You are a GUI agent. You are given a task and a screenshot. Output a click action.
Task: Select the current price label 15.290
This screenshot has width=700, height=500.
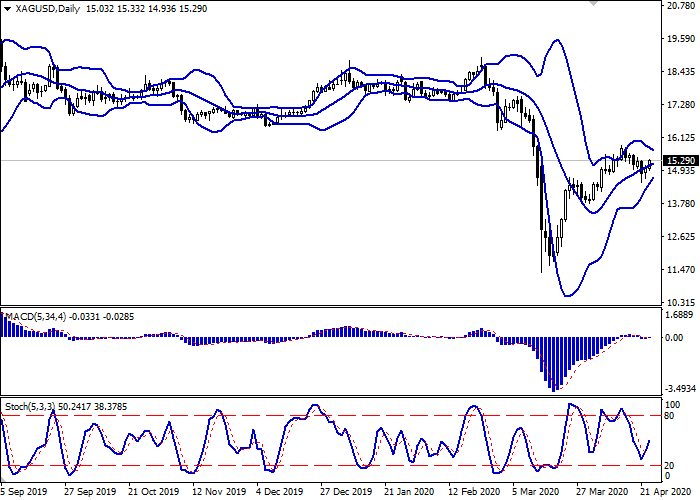[x=680, y=161]
